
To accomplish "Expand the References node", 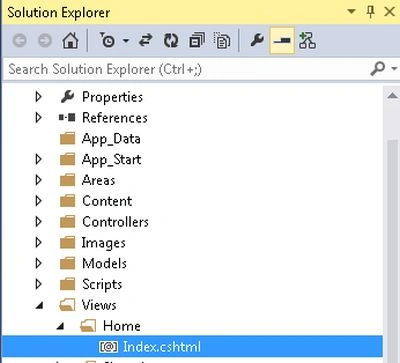I will coord(39,117).
